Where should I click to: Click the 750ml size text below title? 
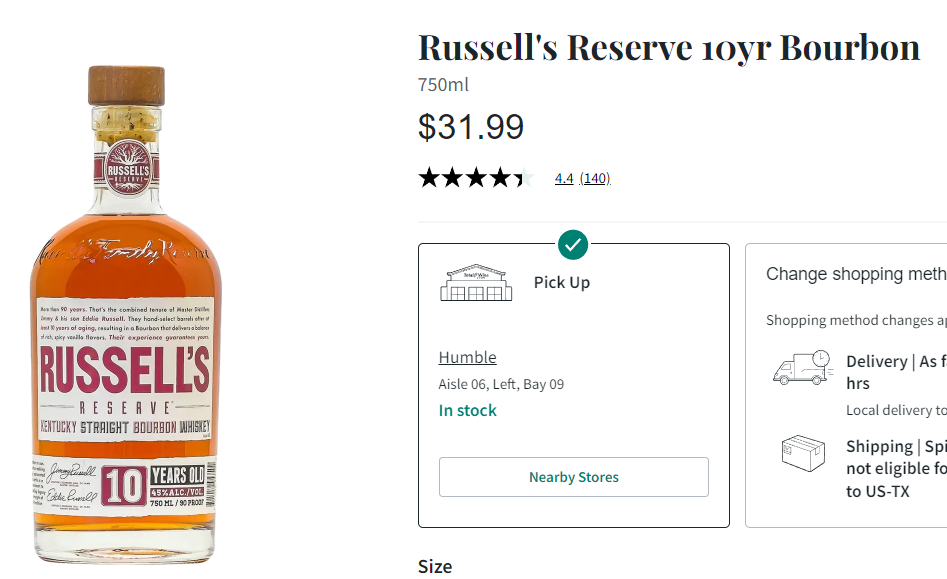[443, 85]
